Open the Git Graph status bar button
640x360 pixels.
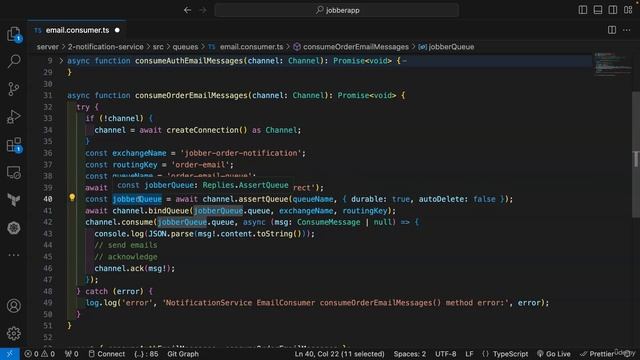pos(183,354)
